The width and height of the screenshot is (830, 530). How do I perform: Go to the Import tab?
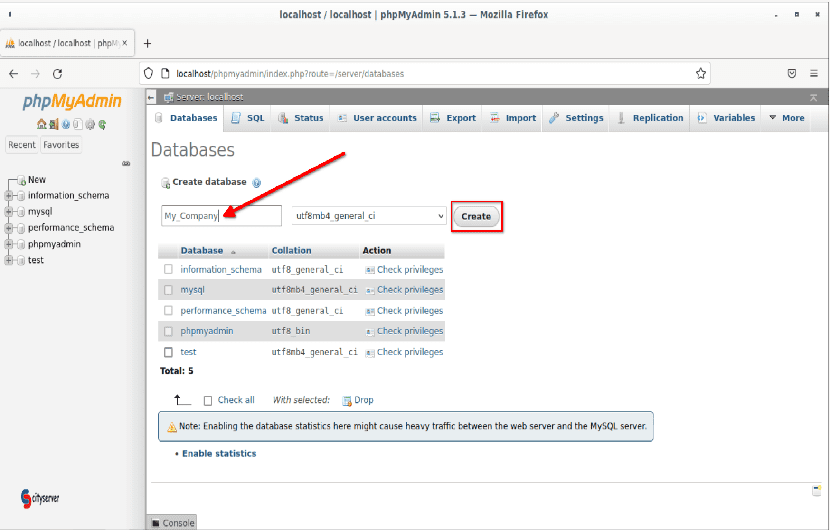pos(512,118)
